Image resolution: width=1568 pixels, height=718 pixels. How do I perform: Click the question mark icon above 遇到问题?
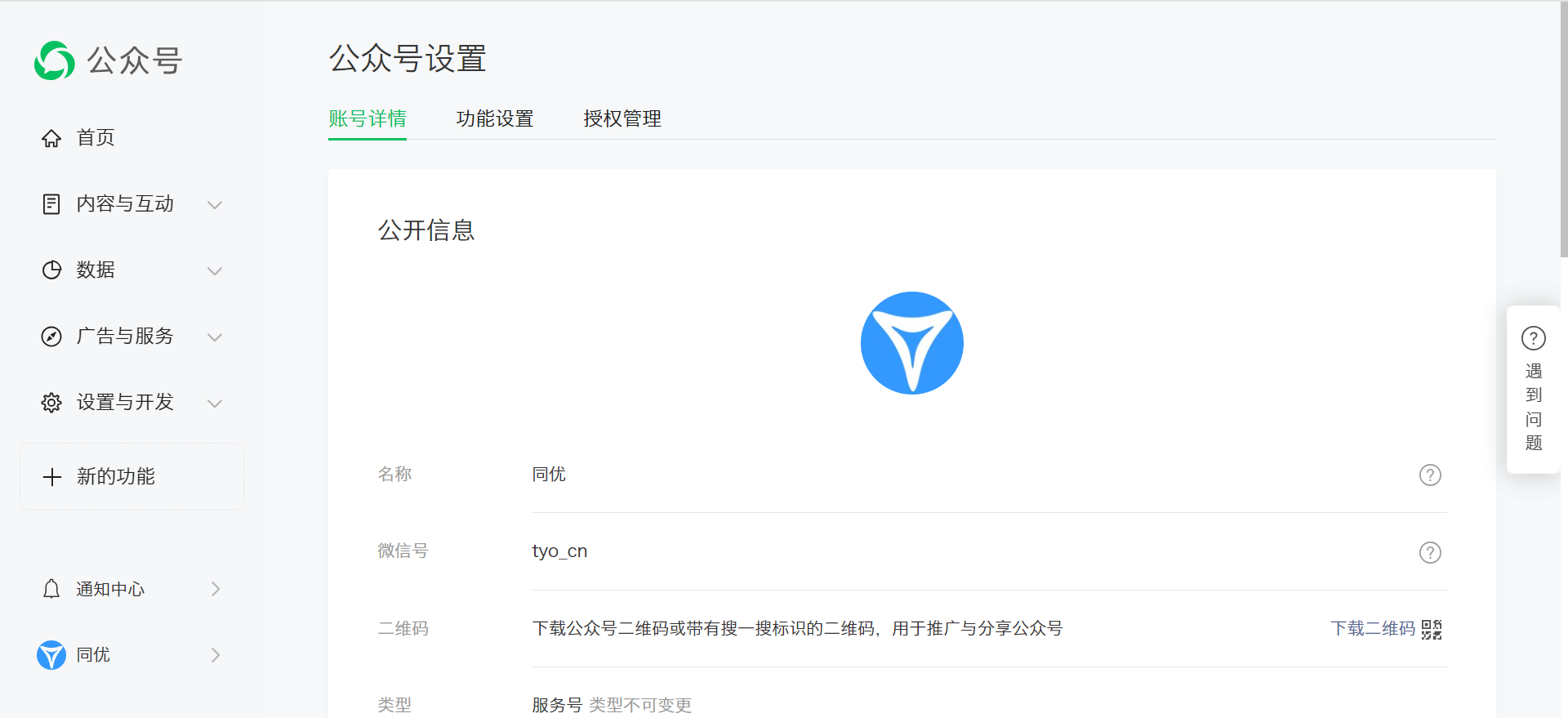pos(1534,338)
